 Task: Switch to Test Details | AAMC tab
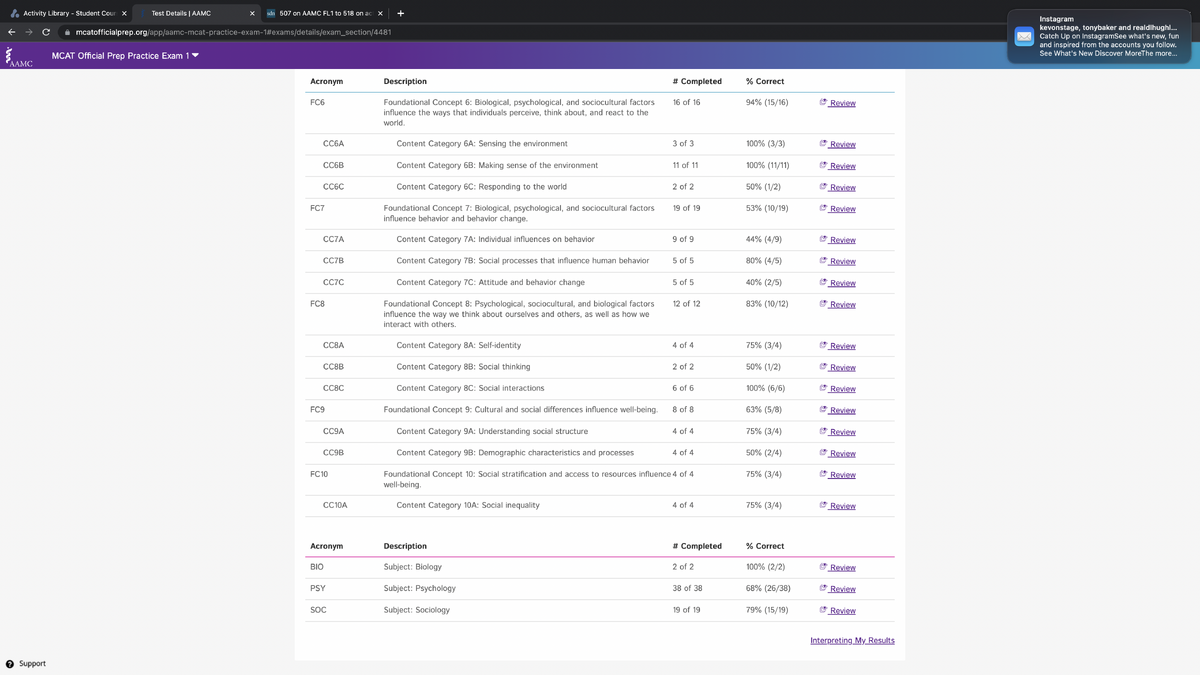tap(195, 14)
